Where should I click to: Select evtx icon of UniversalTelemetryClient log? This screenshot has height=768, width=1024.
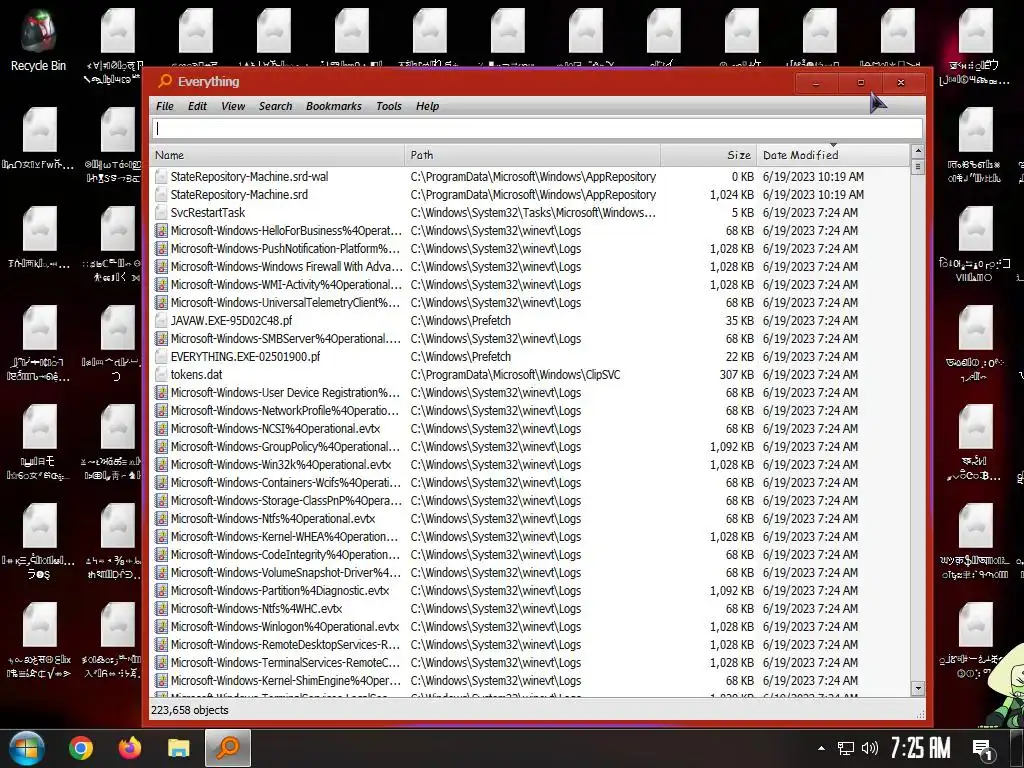tap(161, 303)
